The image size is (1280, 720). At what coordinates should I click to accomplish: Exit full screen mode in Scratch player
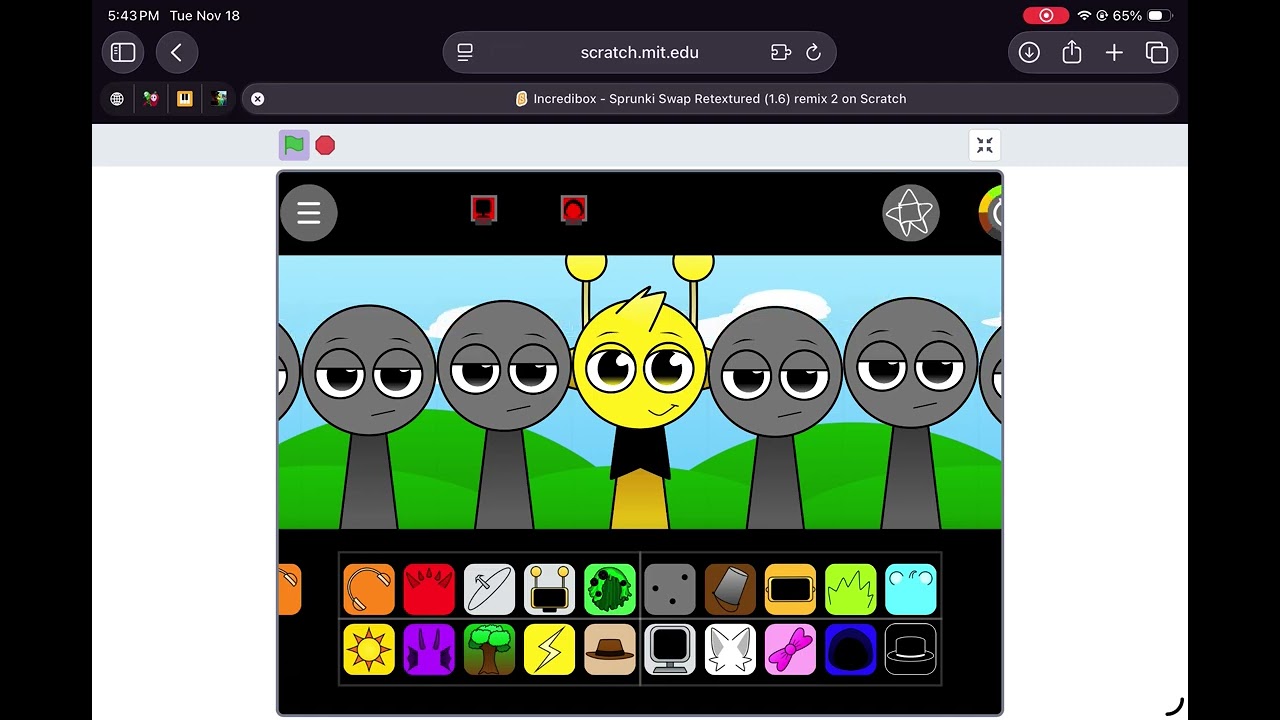click(985, 145)
